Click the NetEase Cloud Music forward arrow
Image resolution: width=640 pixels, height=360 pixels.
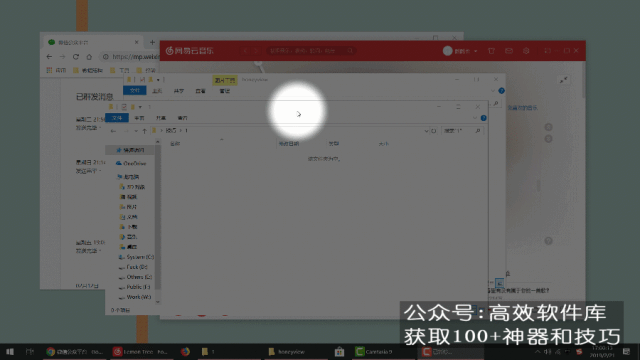pos(256,51)
